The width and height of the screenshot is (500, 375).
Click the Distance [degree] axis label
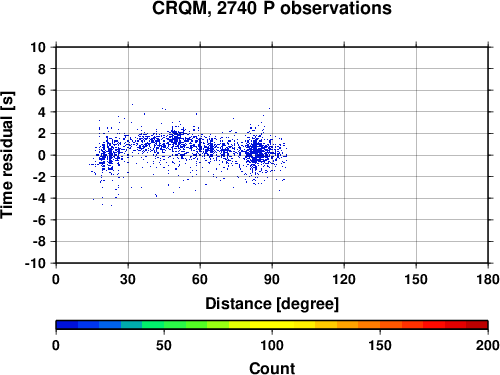pos(272,304)
